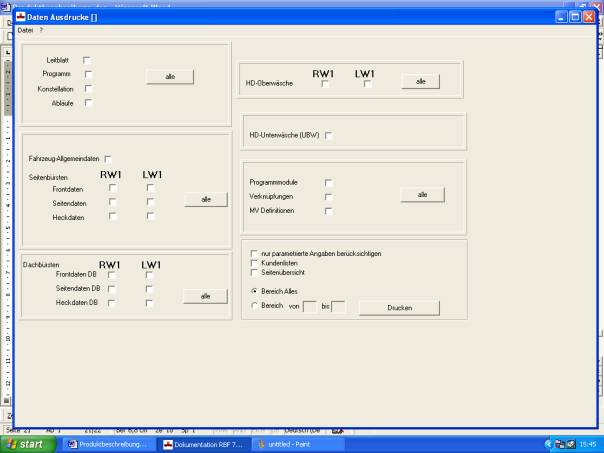604x453 pixels.
Task: Click 'alle' button in Seitenbürsten group
Action: click(206, 200)
